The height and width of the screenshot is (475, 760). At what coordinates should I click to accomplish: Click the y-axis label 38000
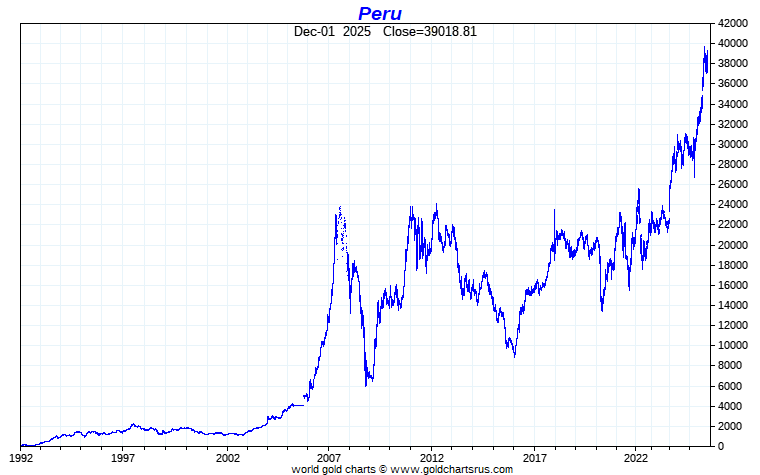732,63
